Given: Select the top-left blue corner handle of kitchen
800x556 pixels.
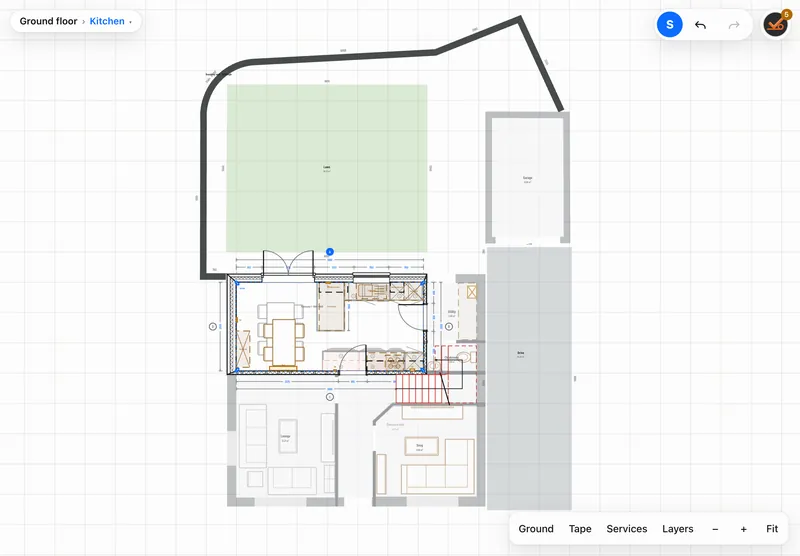Looking at the screenshot, I should coord(236,283).
